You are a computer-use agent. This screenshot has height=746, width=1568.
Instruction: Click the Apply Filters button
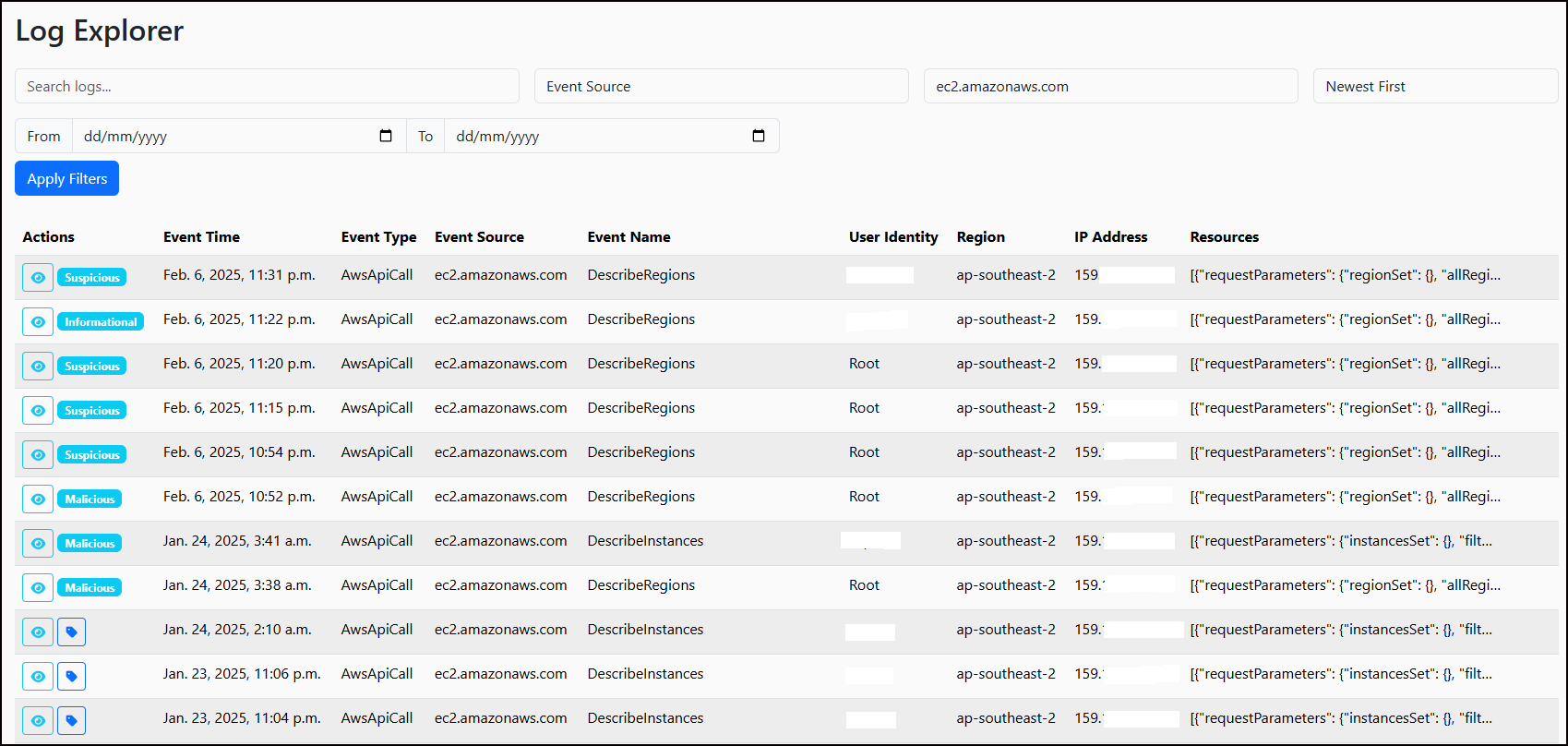pyautogui.click(x=66, y=178)
